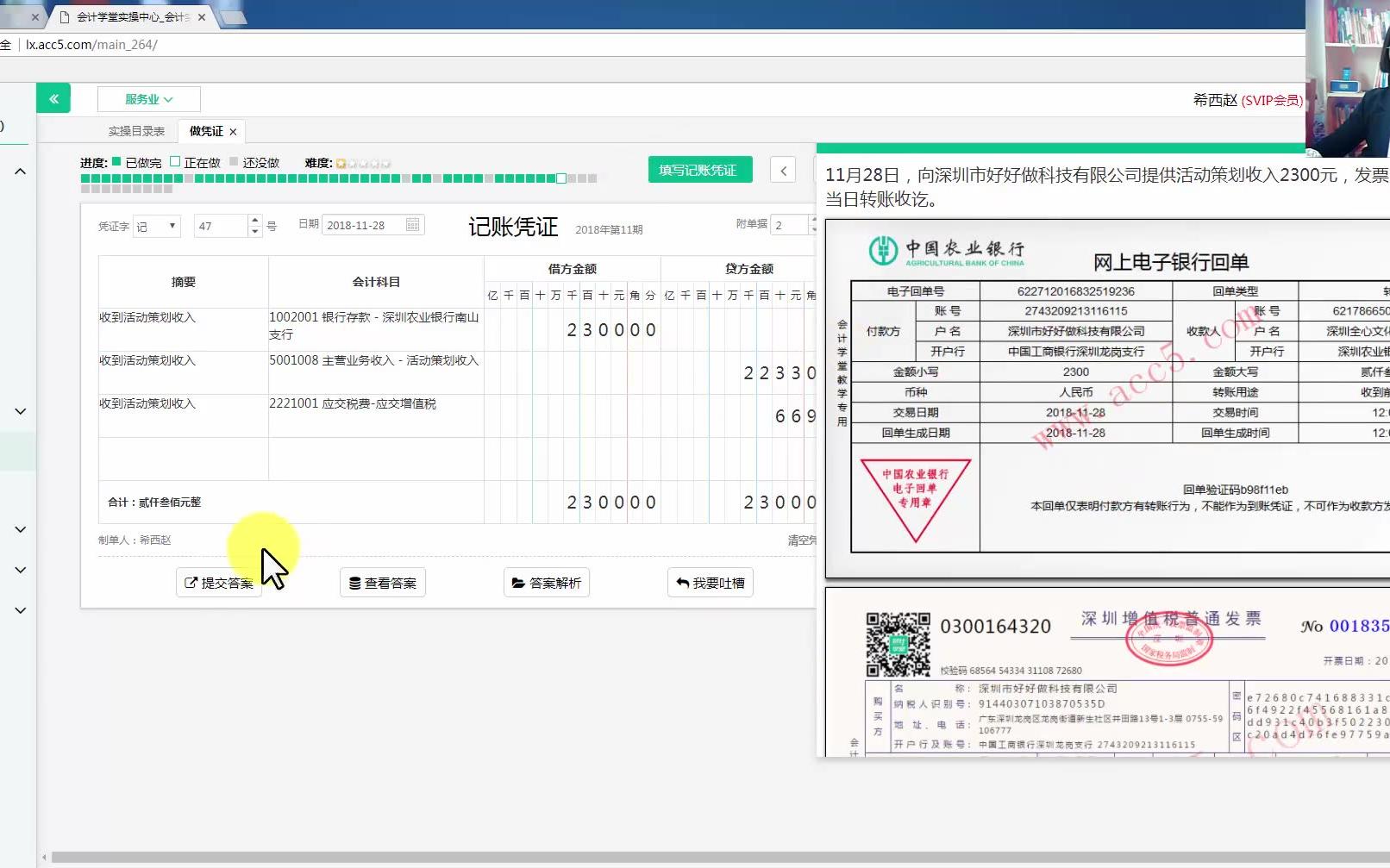Screen dimensions: 1390x868
Task: Click the new tab button in browser
Action: click(233, 17)
